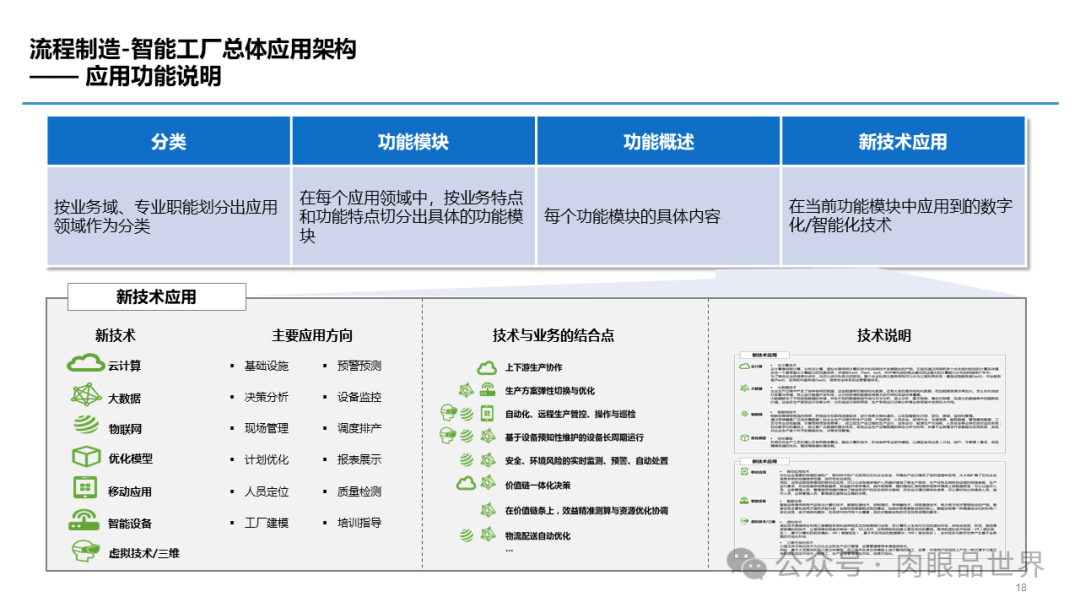1080x608 pixels.
Task: Click the VR headset icon in 基于设备预知性维护 row
Action: click(x=448, y=436)
